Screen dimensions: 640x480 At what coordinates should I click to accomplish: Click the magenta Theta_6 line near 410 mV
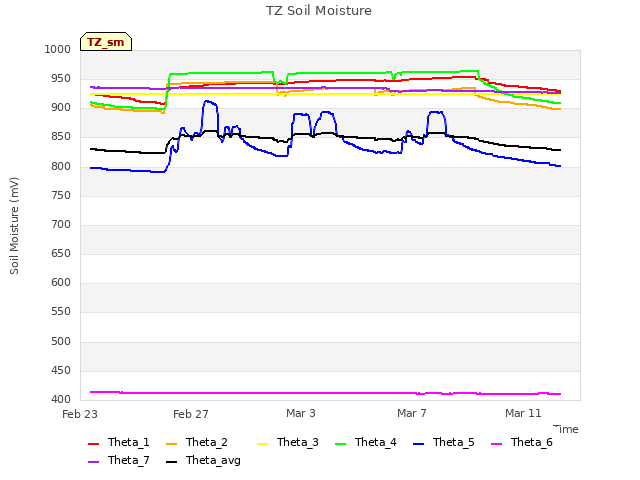[x=325, y=393]
